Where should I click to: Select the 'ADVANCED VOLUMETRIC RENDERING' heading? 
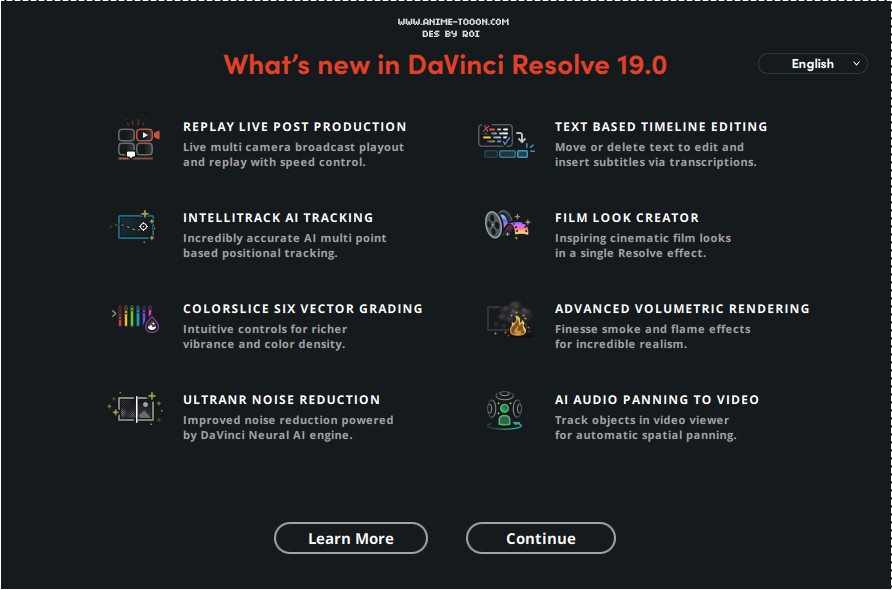click(x=682, y=309)
